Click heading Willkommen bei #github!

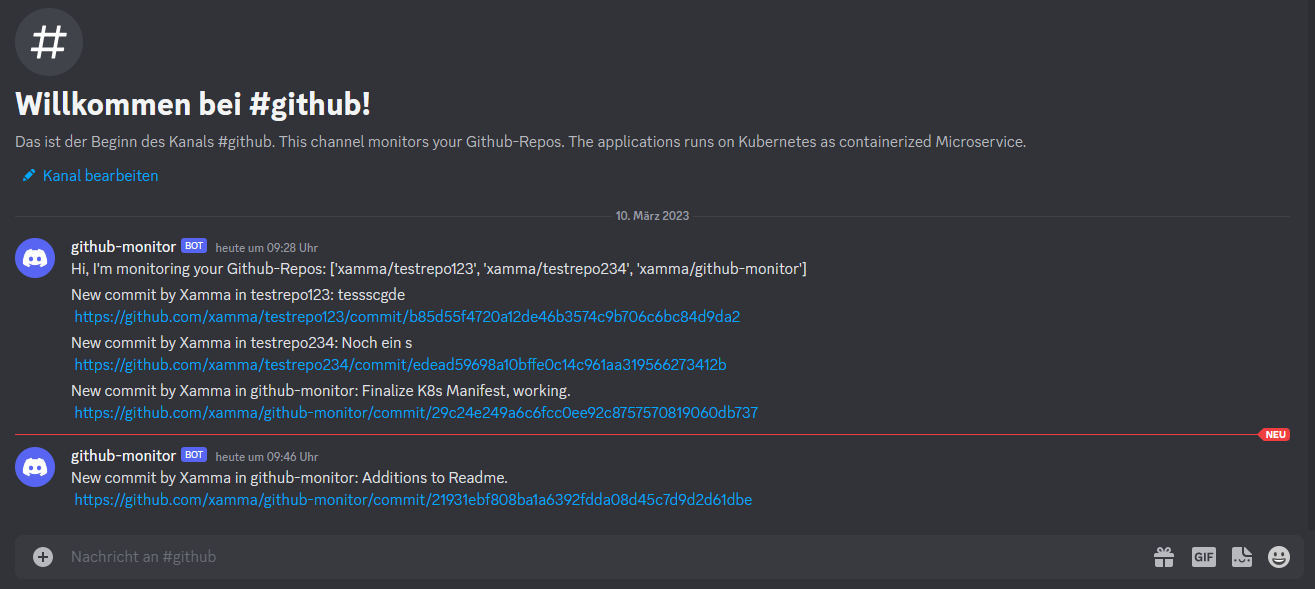coord(193,104)
